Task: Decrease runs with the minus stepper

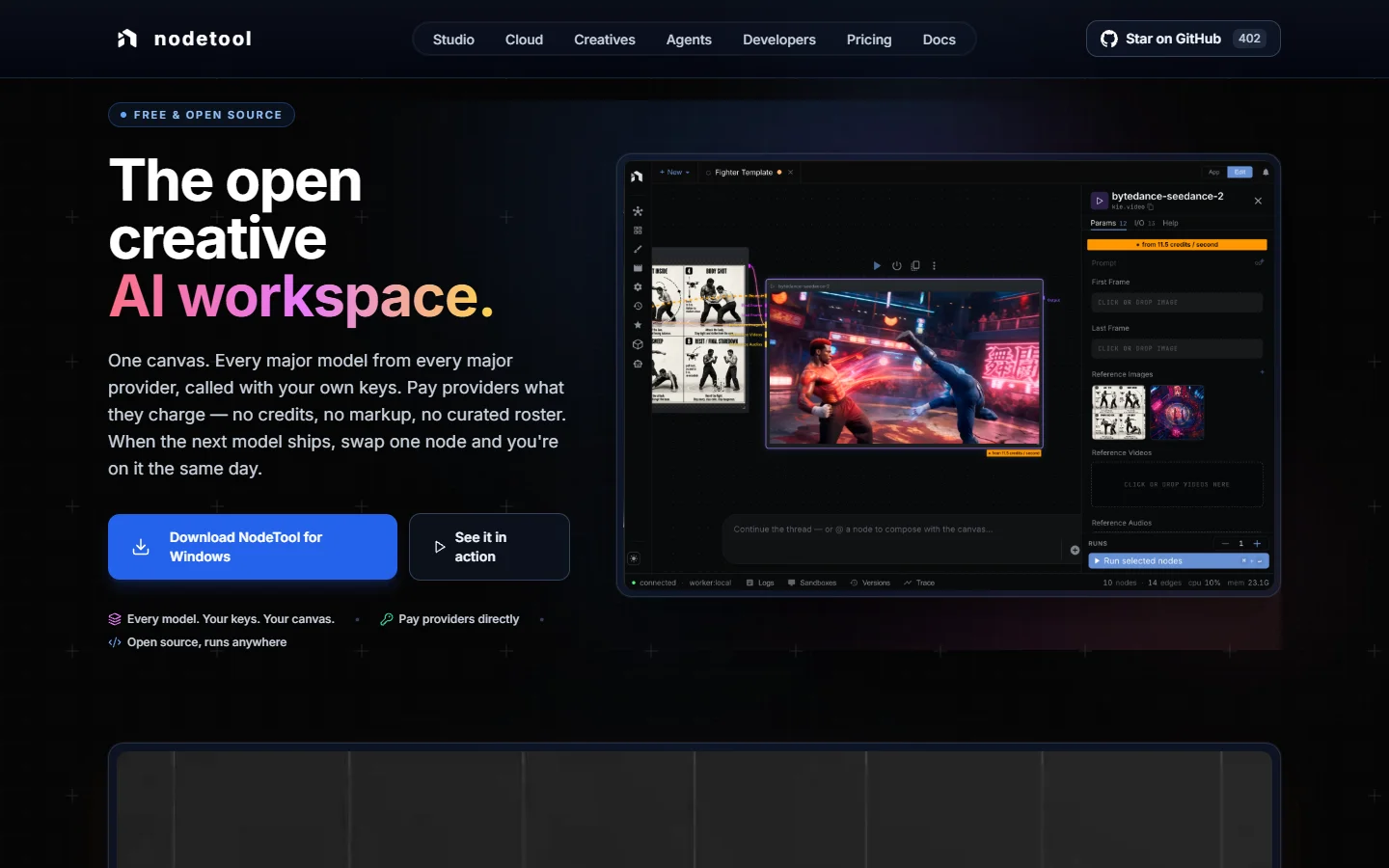Action: (1225, 543)
